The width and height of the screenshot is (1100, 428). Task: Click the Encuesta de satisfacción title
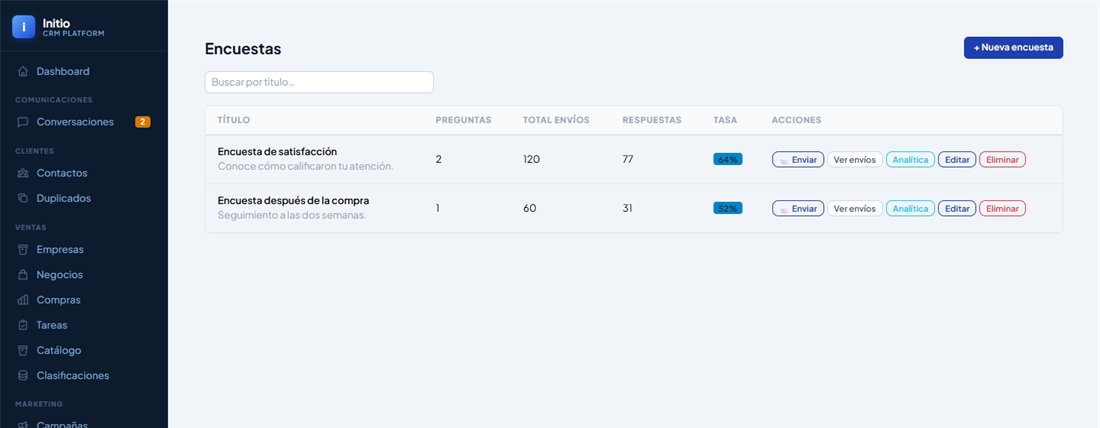277,152
